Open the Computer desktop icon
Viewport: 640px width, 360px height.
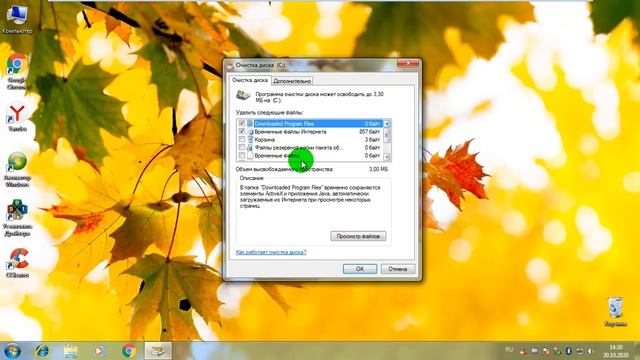(x=17, y=18)
